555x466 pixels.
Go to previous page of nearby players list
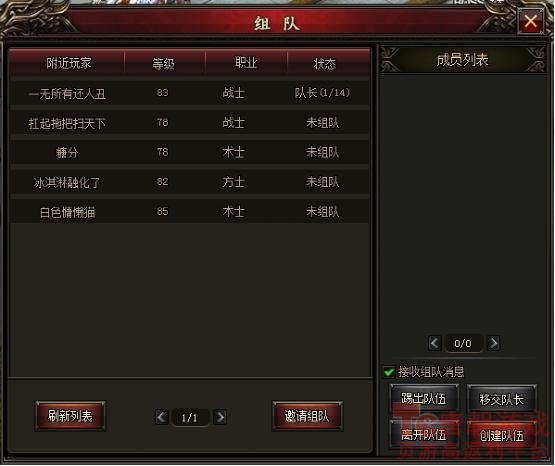point(161,417)
